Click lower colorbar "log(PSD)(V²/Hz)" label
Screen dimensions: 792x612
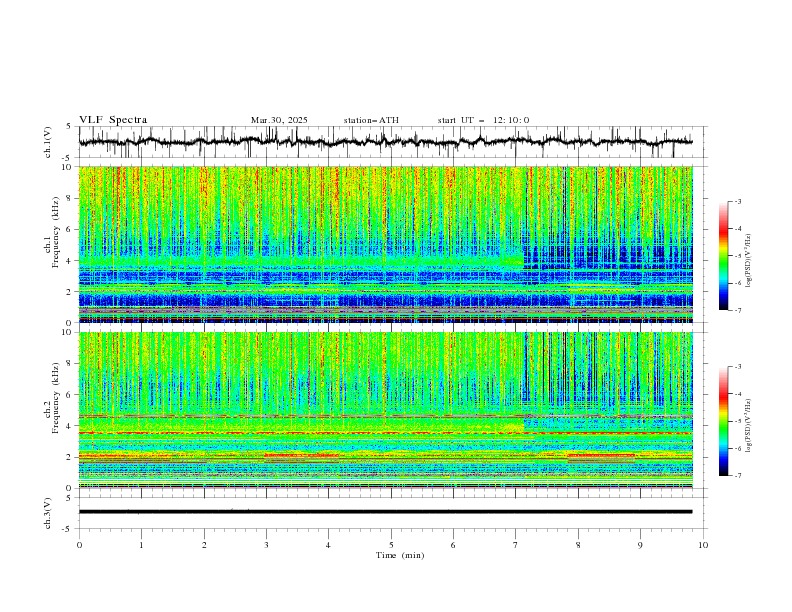pyautogui.click(x=748, y=426)
